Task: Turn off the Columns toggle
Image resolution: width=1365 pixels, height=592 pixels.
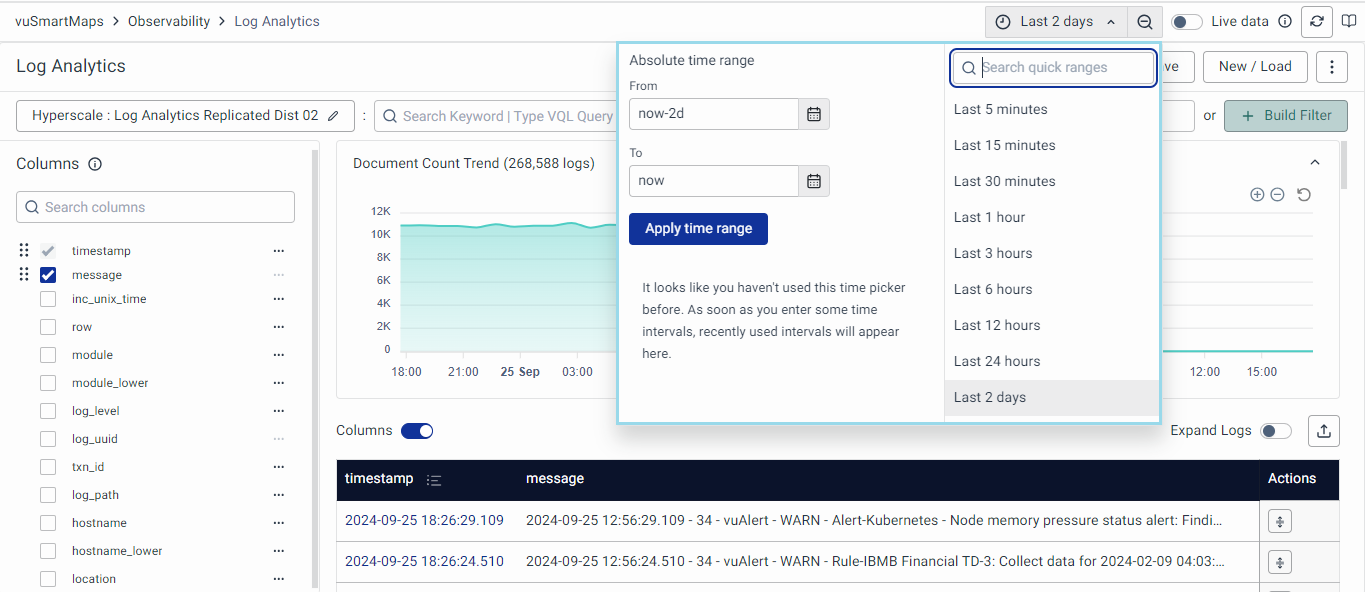Action: pos(417,431)
